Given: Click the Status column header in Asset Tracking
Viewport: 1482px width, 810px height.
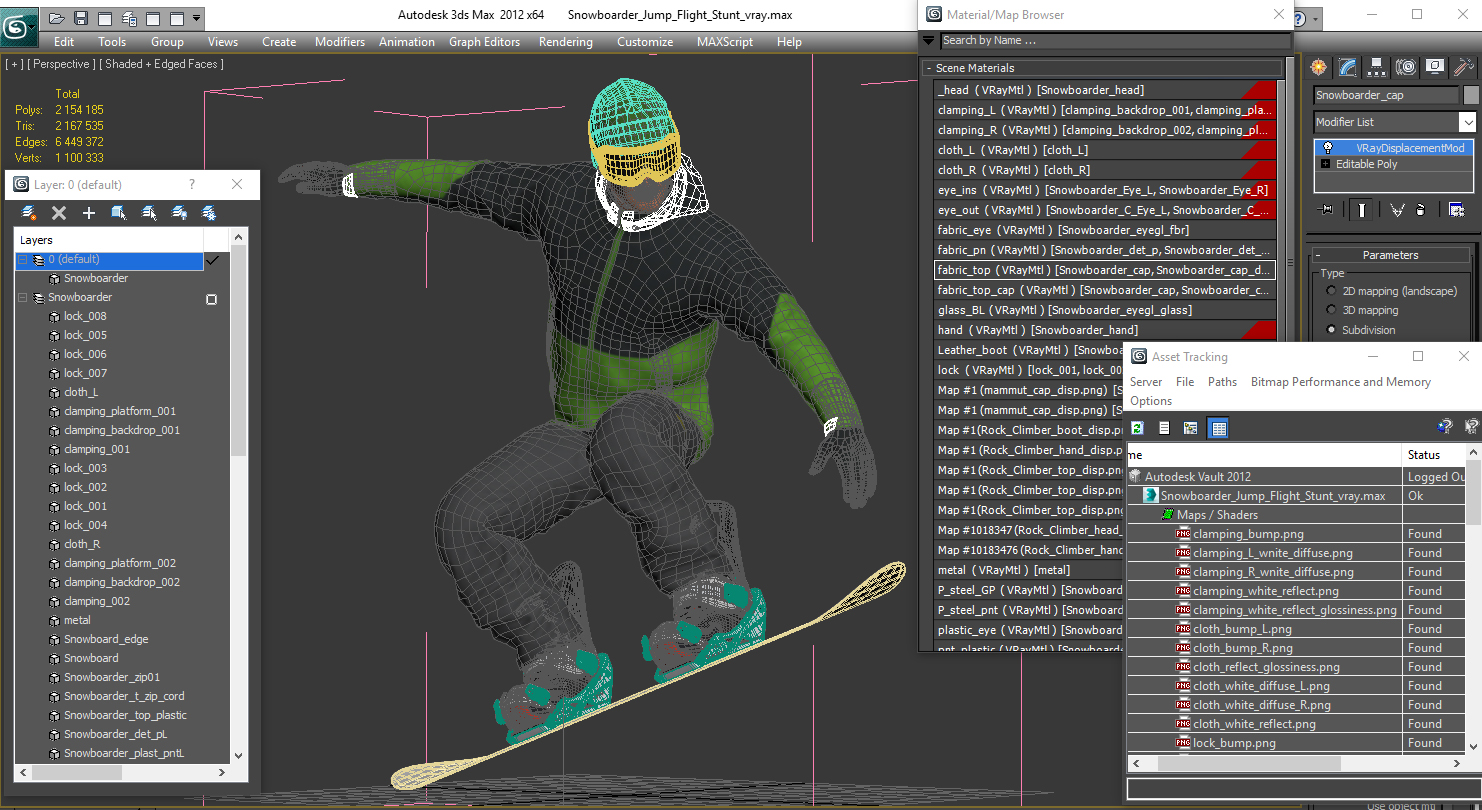Looking at the screenshot, I should click(x=1434, y=454).
